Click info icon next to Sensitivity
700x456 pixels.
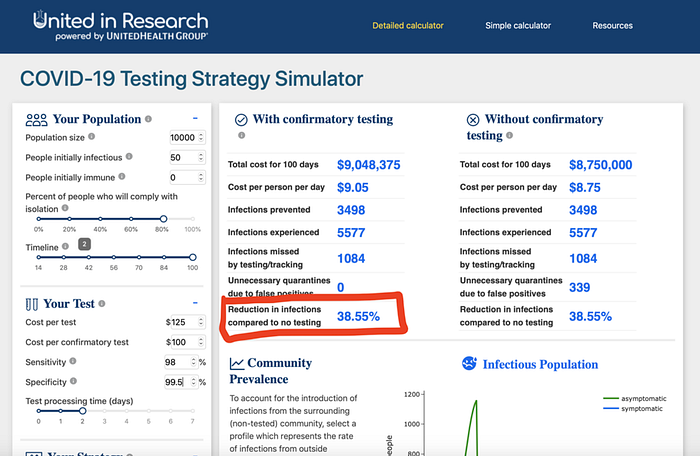click(x=73, y=361)
